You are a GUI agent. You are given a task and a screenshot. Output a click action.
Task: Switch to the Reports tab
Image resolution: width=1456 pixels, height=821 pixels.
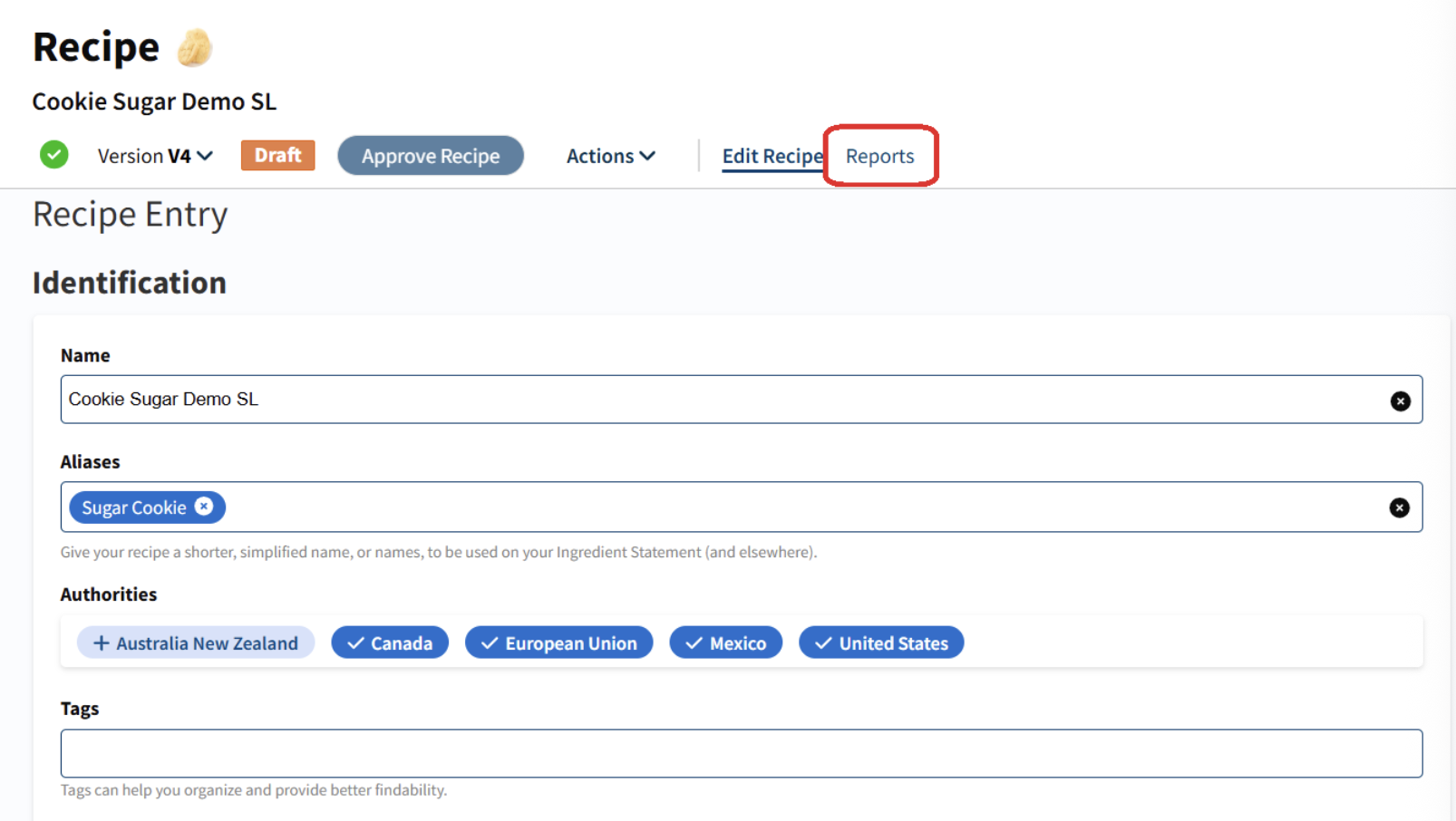[x=879, y=156]
